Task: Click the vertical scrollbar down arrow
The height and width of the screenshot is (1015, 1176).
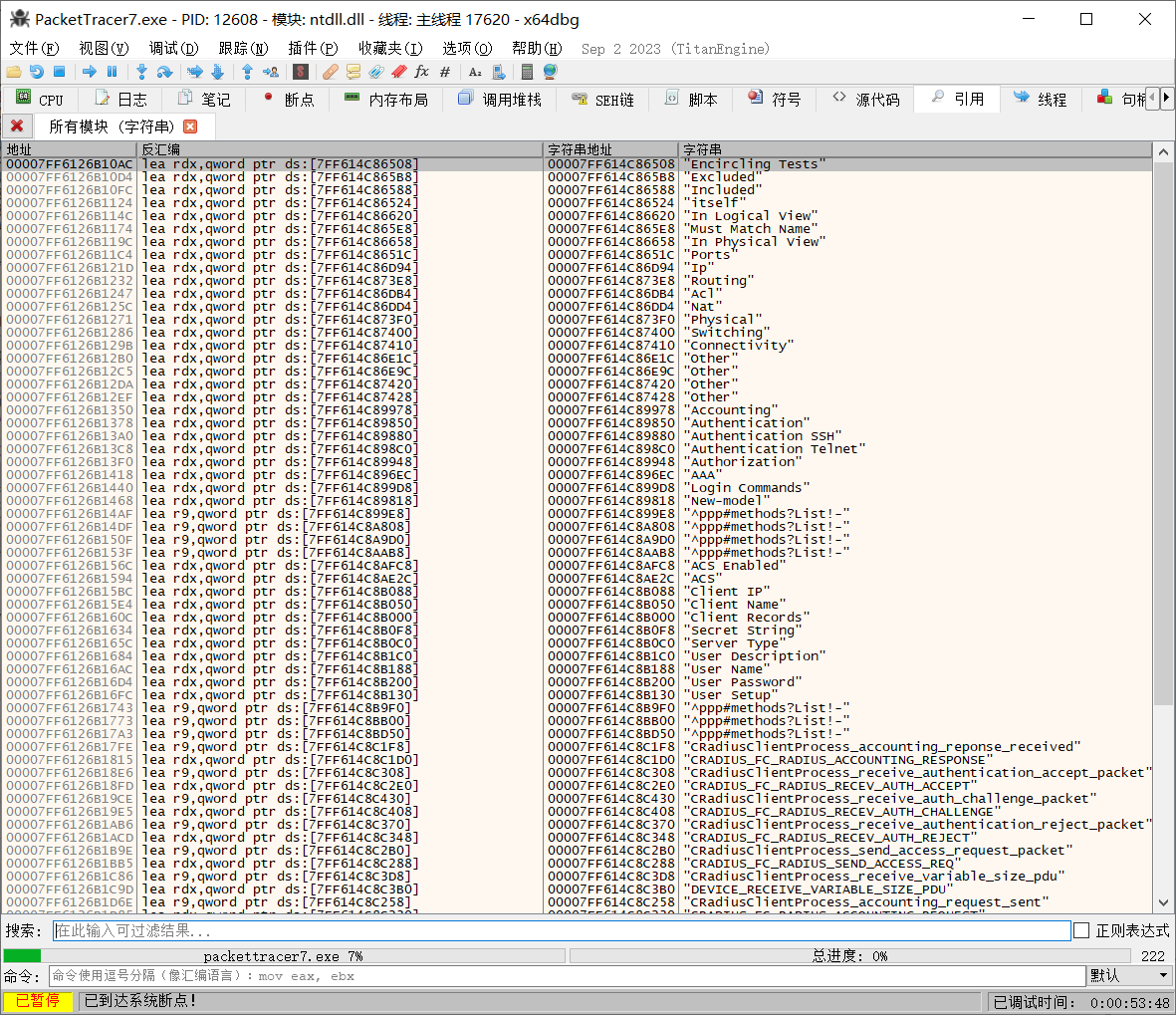Action: pos(1163,902)
